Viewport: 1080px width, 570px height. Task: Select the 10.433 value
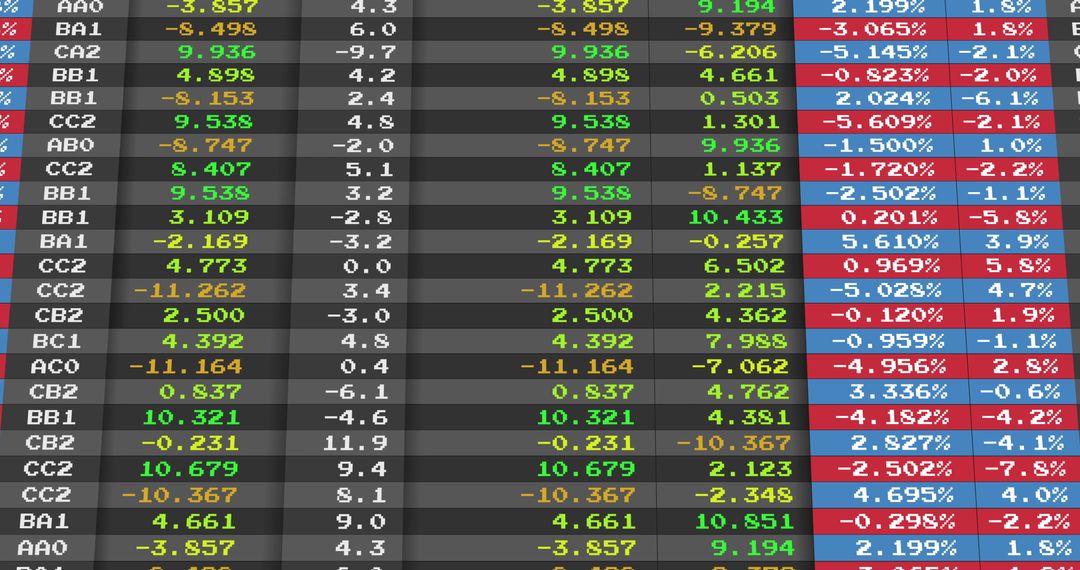pyautogui.click(x=736, y=218)
